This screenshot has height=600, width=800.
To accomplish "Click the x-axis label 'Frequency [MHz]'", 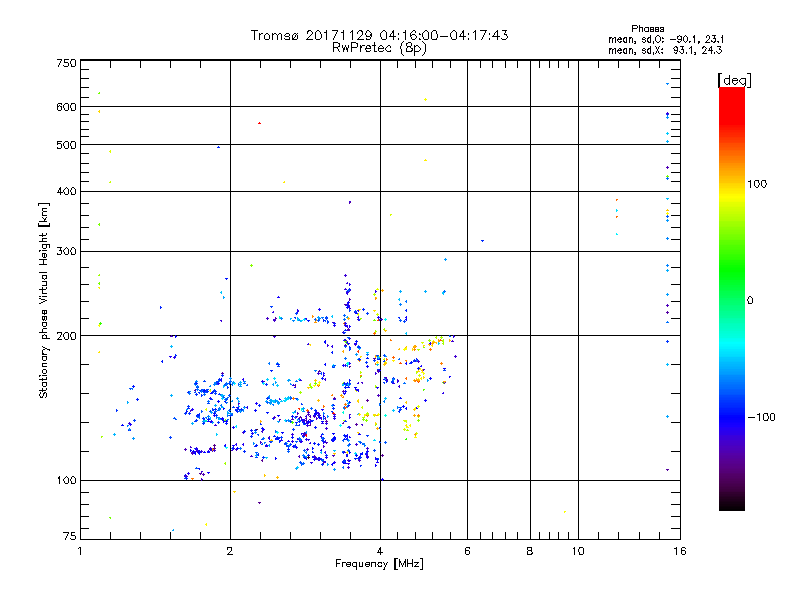I will 379,564.
